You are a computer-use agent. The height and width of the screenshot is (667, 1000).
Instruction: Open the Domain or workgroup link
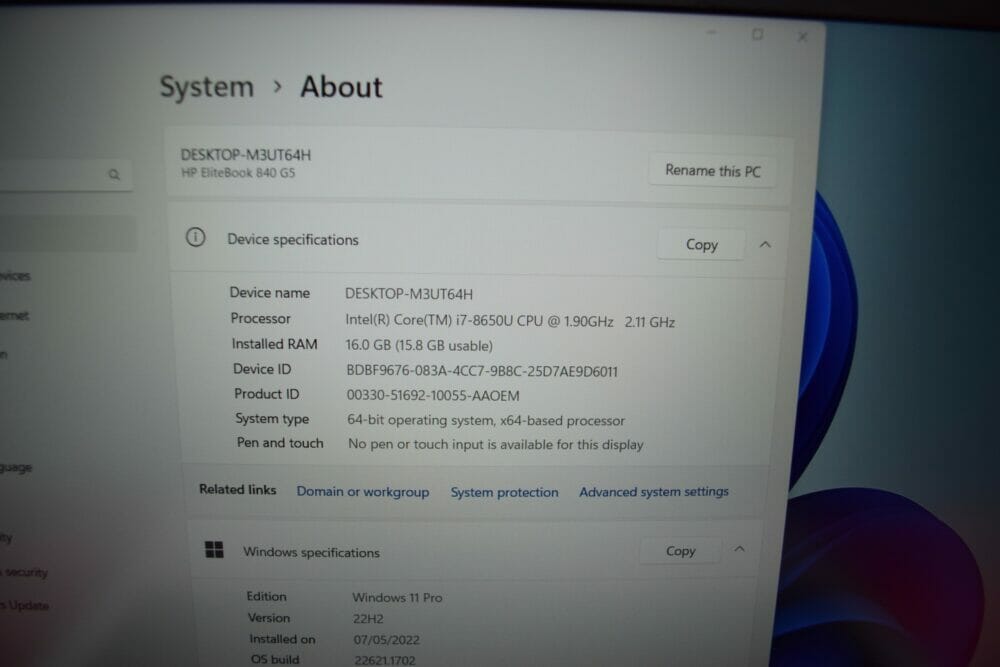coord(363,492)
